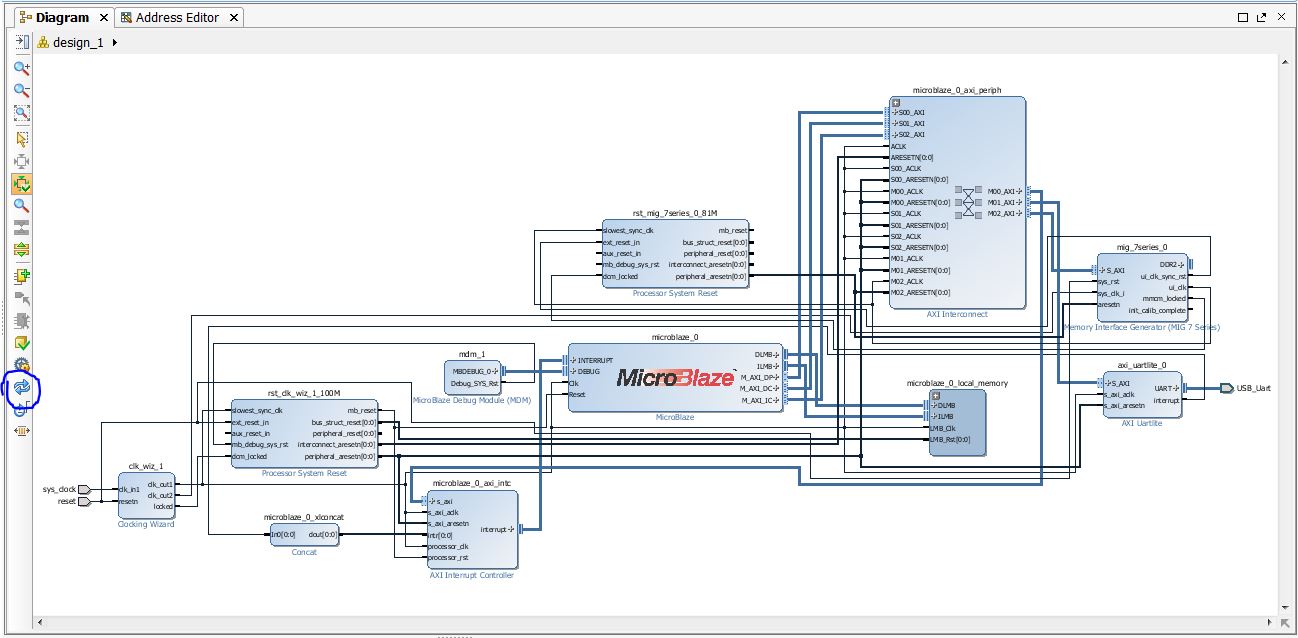Toggle the highlighted Auto Fit Selection icon
Image resolution: width=1298 pixels, height=638 pixels.
[x=21, y=183]
